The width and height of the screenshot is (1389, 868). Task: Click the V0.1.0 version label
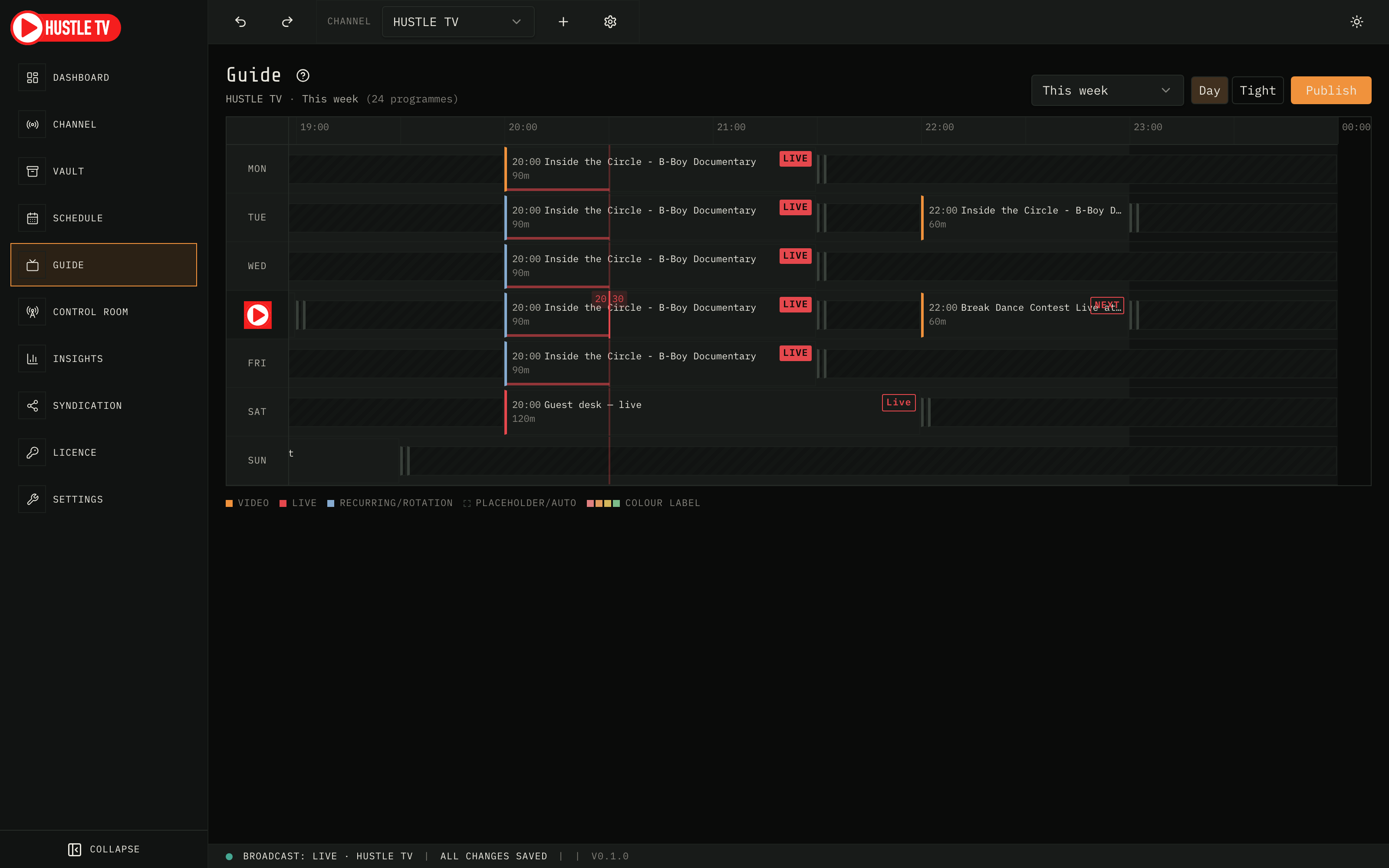point(610,856)
